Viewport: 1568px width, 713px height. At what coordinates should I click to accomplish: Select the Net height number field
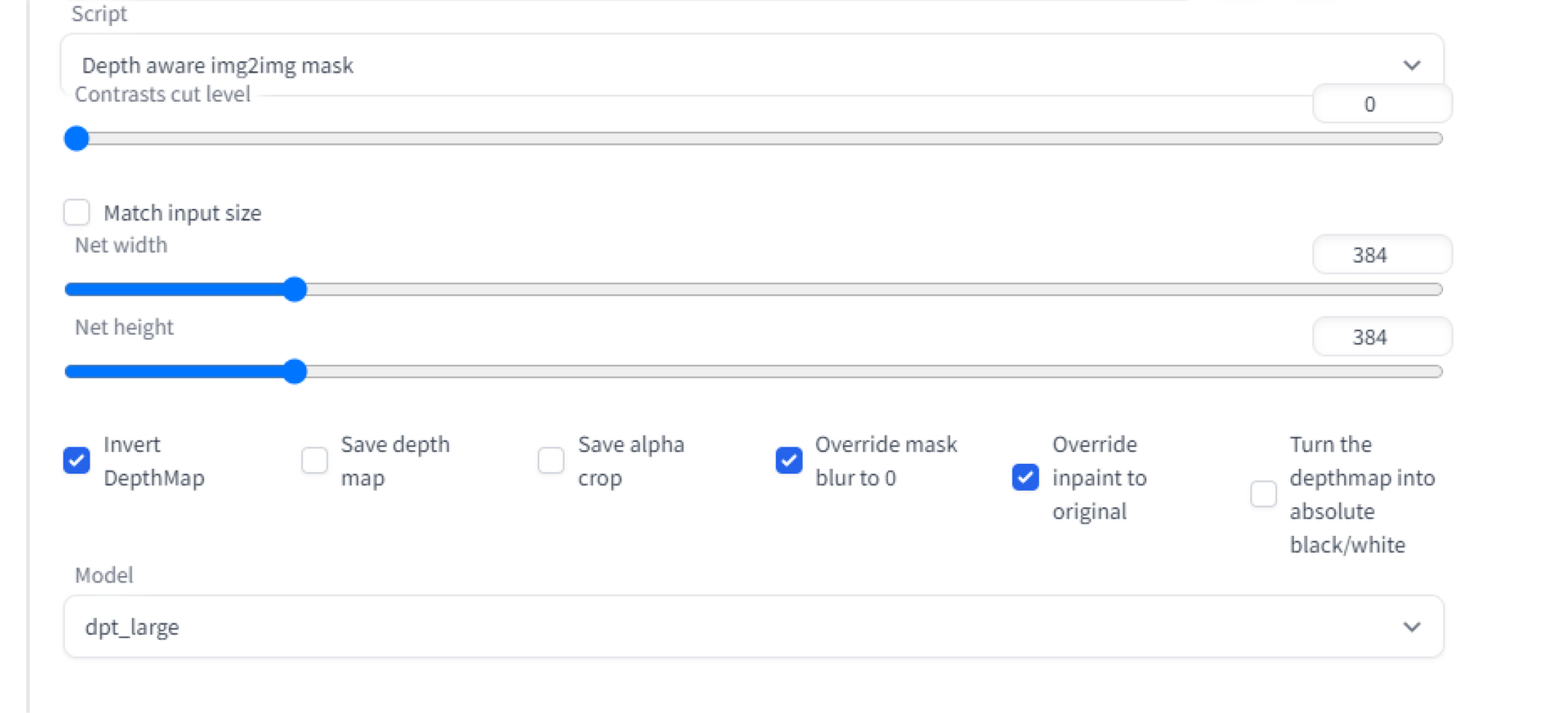pos(1381,337)
